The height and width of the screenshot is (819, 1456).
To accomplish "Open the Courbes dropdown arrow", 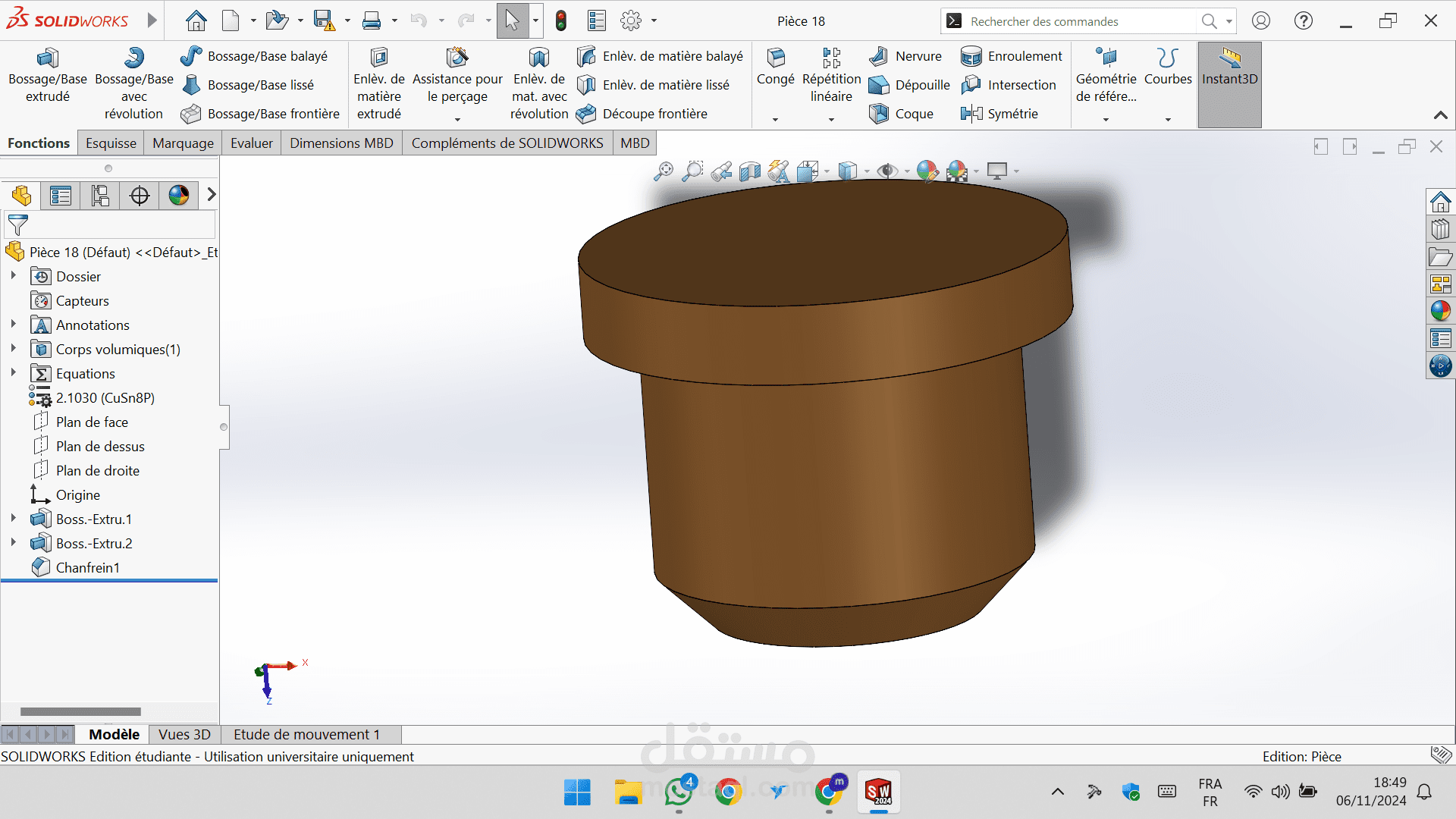I will coord(1168,120).
